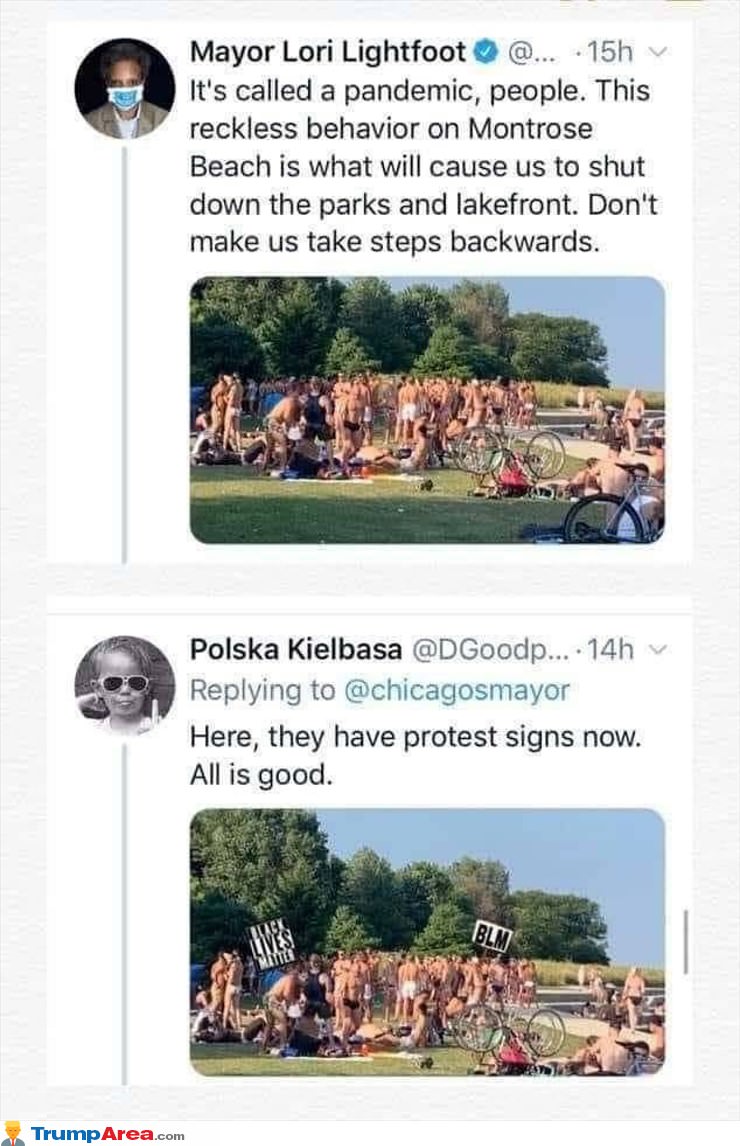Screen dimensions: 740x1146
Task: Open Polska Kielbasa's profile avatar
Action: tap(125, 686)
